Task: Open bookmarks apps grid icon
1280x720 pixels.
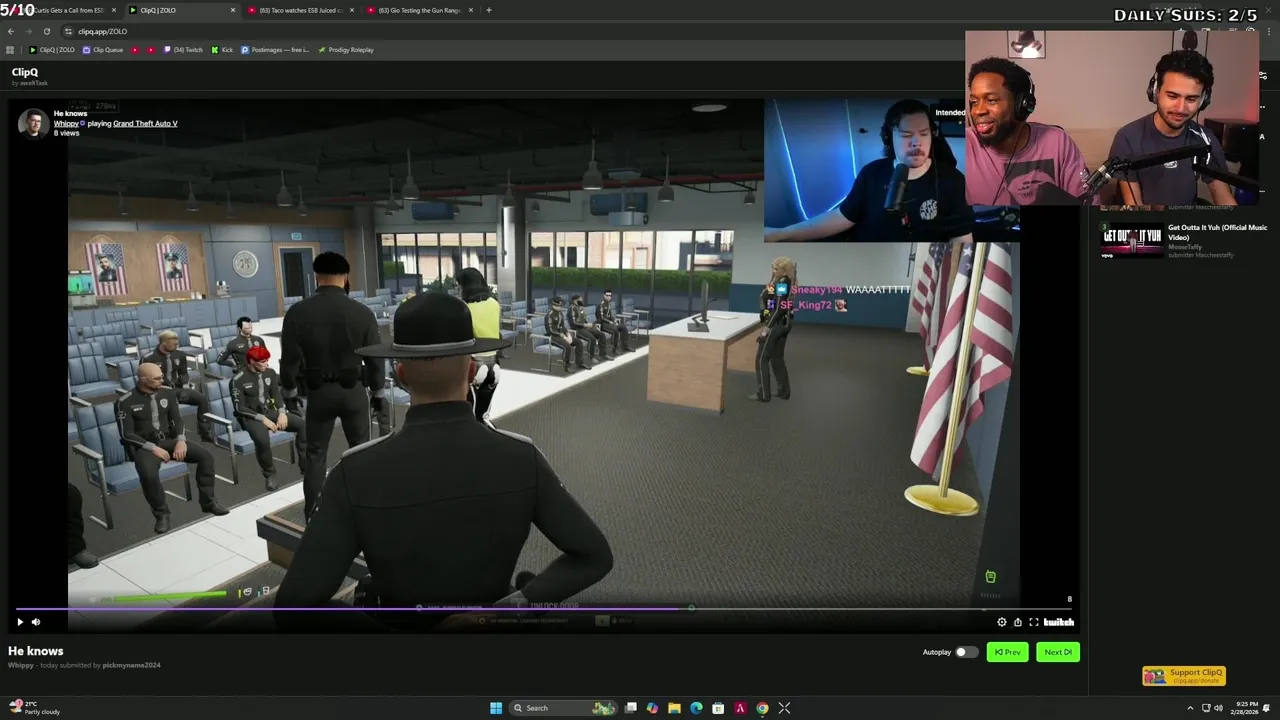Action: click(x=10, y=50)
